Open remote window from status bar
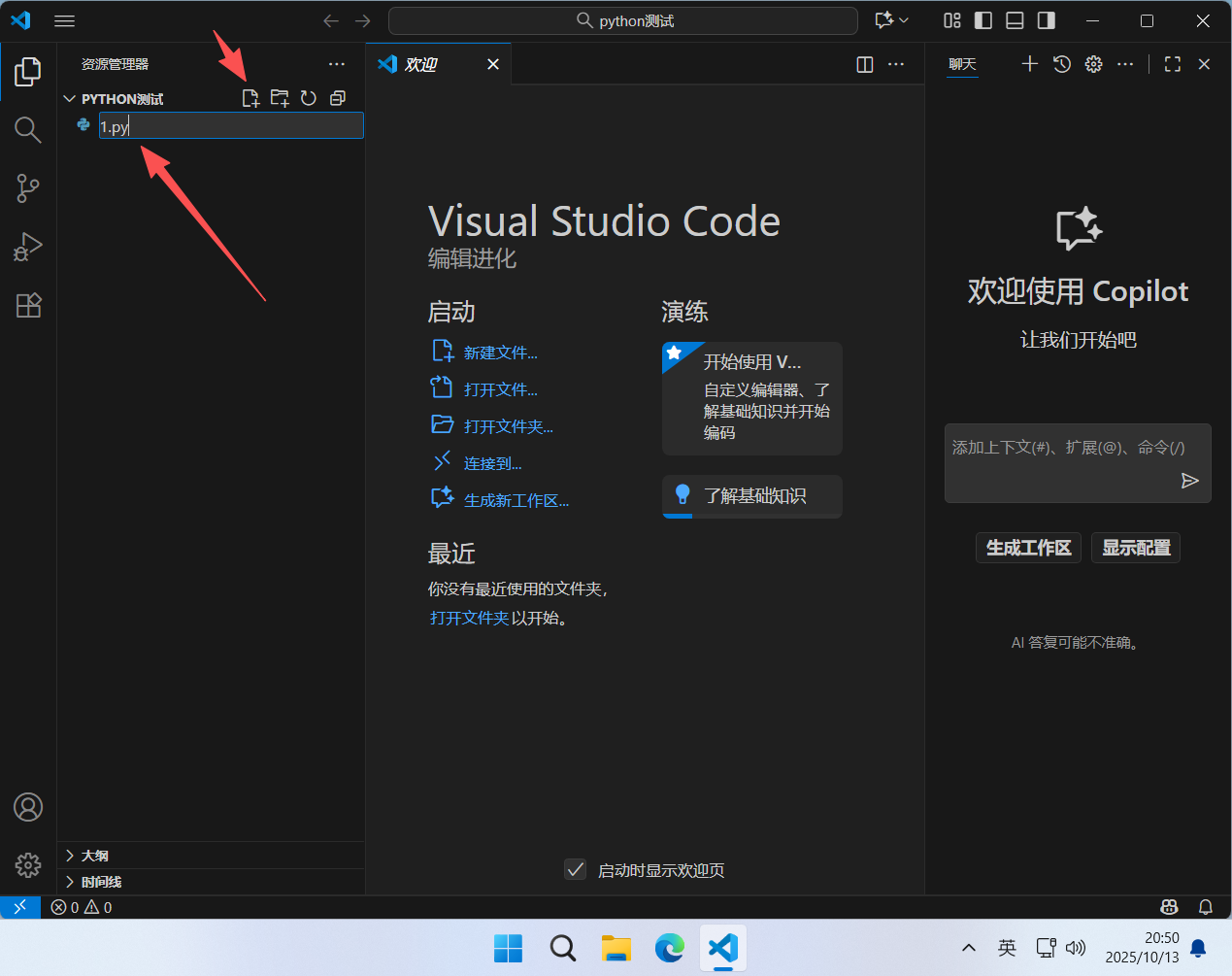The image size is (1232, 976). coord(20,907)
